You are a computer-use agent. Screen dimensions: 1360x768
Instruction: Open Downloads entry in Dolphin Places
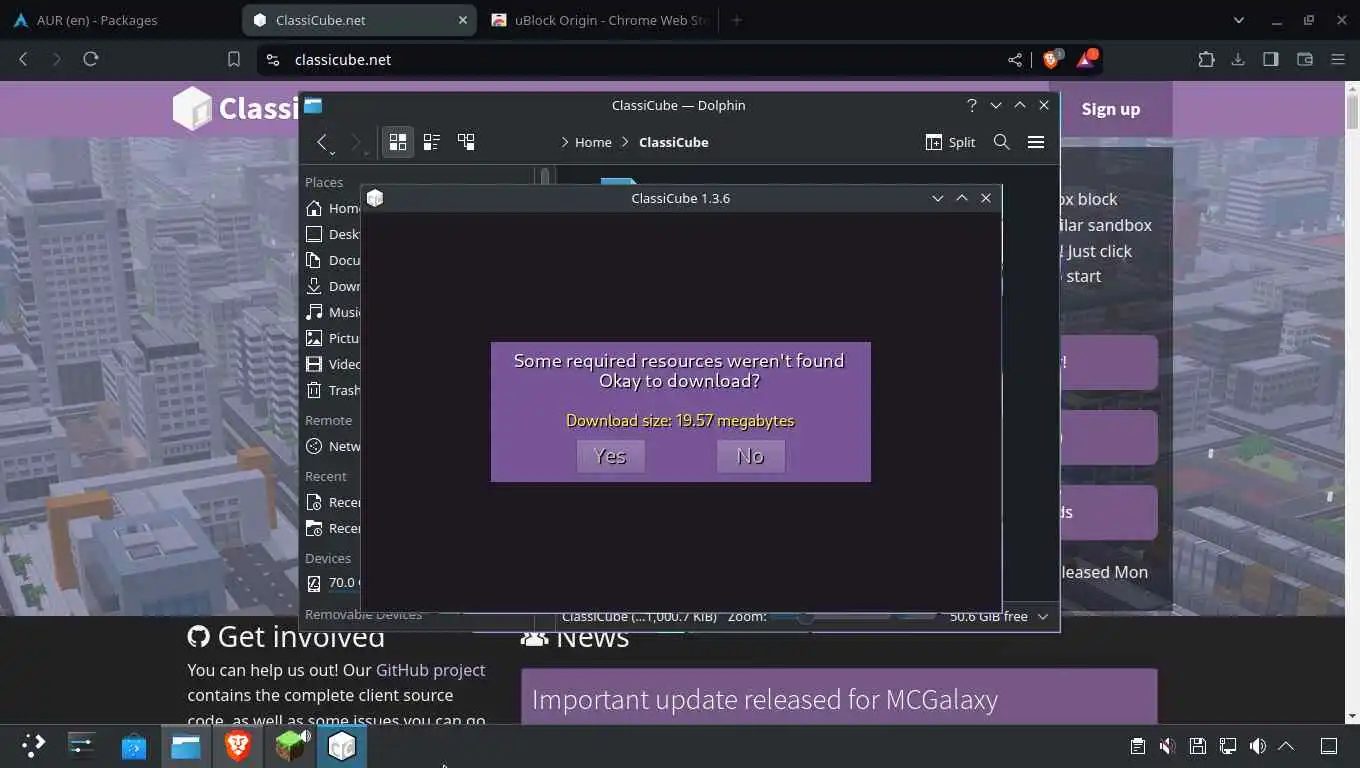point(332,286)
